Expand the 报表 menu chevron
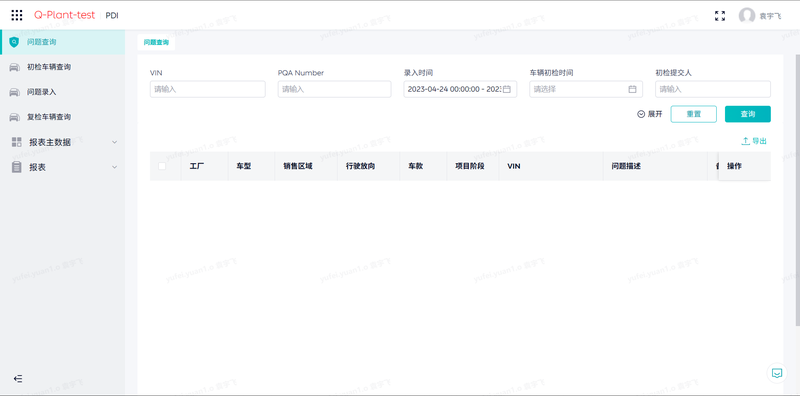800x396 pixels. click(x=115, y=167)
